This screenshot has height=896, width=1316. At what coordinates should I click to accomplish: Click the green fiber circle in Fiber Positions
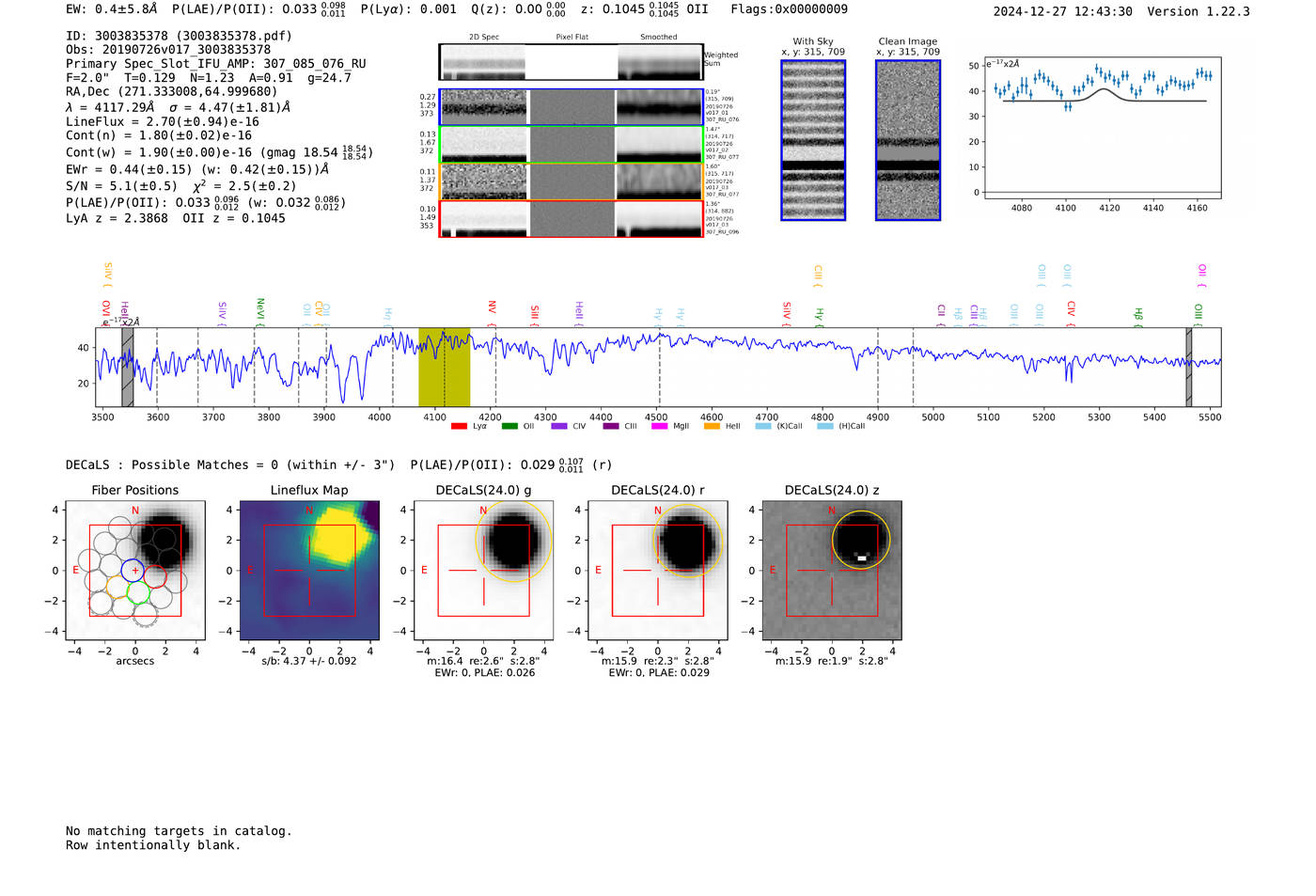(x=138, y=592)
